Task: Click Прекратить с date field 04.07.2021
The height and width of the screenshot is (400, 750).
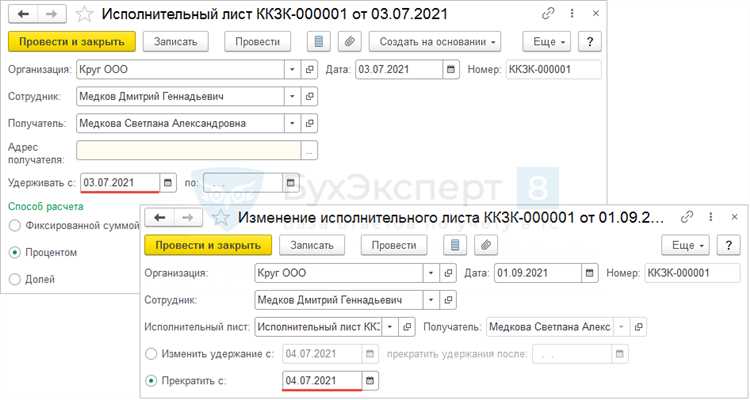Action: click(322, 381)
